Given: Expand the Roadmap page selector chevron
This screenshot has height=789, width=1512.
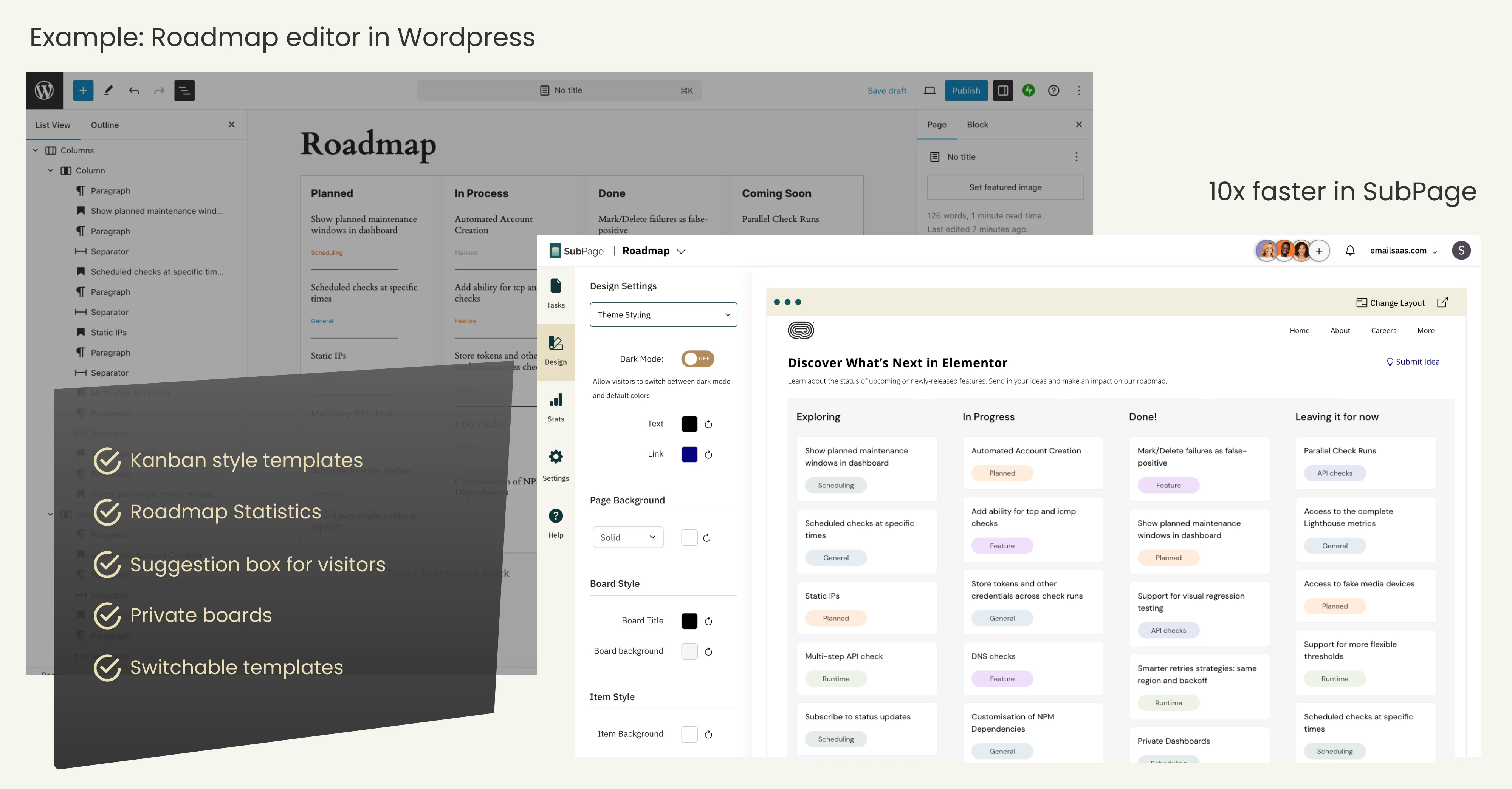Looking at the screenshot, I should click(681, 252).
